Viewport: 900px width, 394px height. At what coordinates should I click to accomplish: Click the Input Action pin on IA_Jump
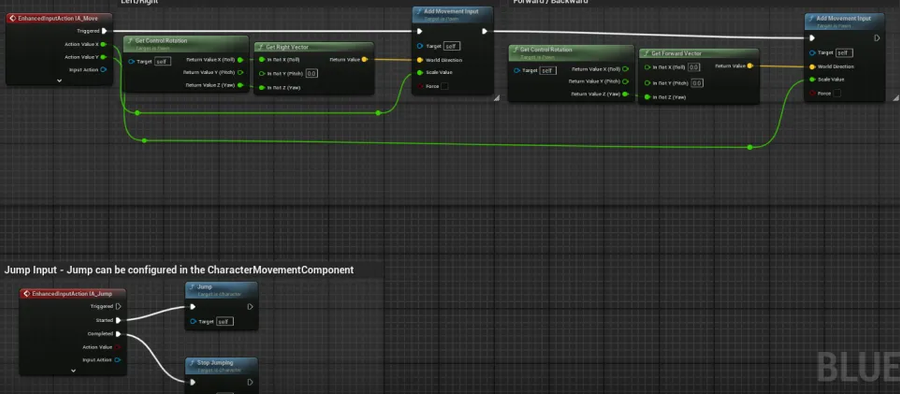(x=118, y=360)
